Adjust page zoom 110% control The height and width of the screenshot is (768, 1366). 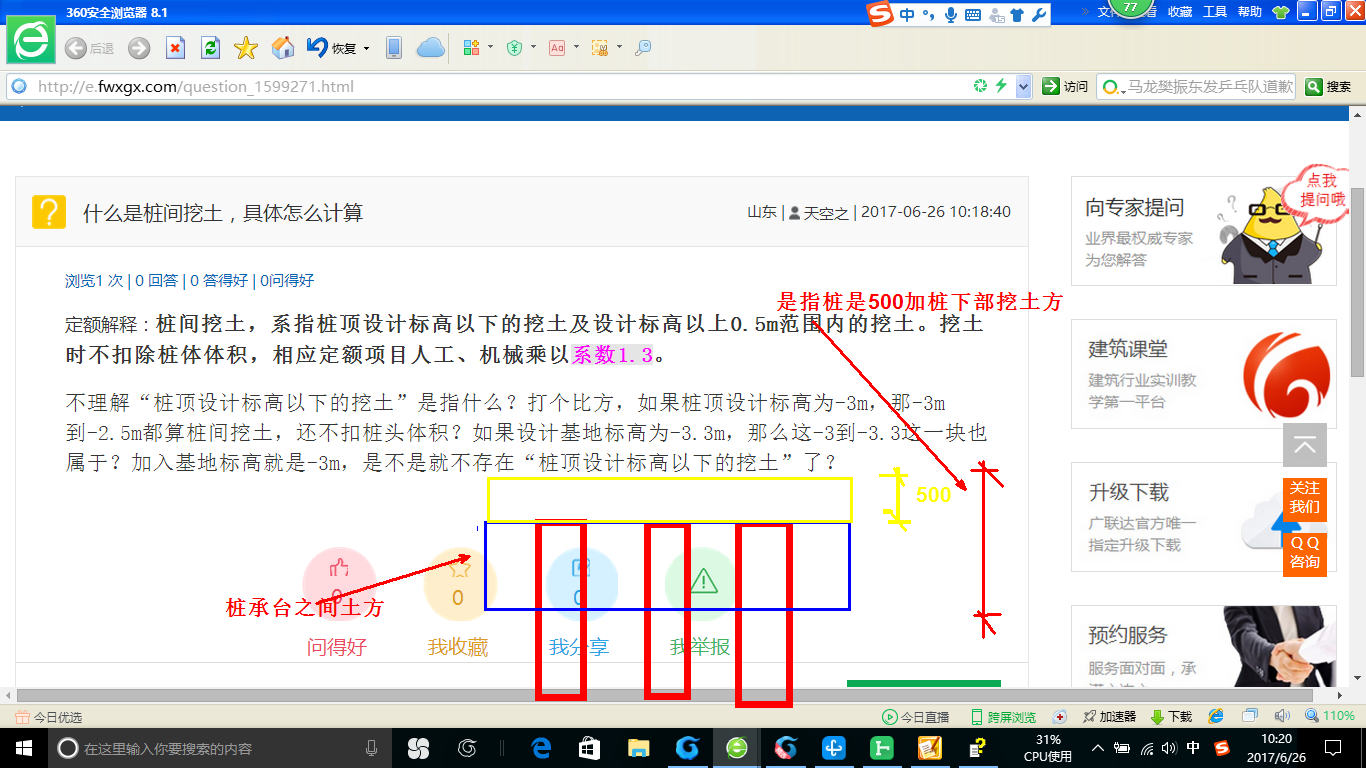pyautogui.click(x=1330, y=716)
